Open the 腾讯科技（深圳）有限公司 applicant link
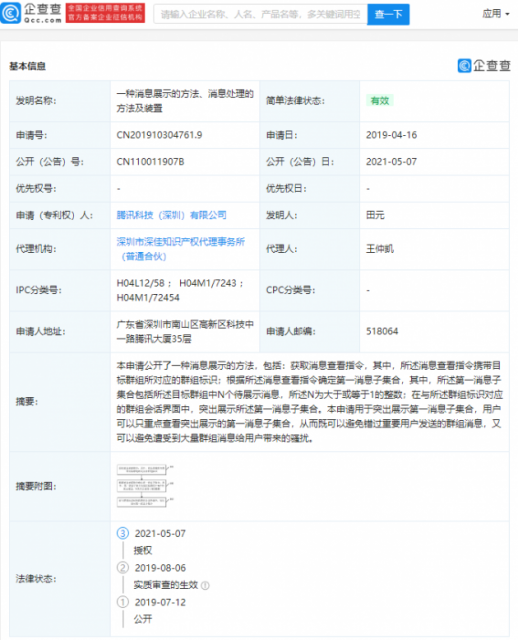The width and height of the screenshot is (518, 640). pos(171,215)
